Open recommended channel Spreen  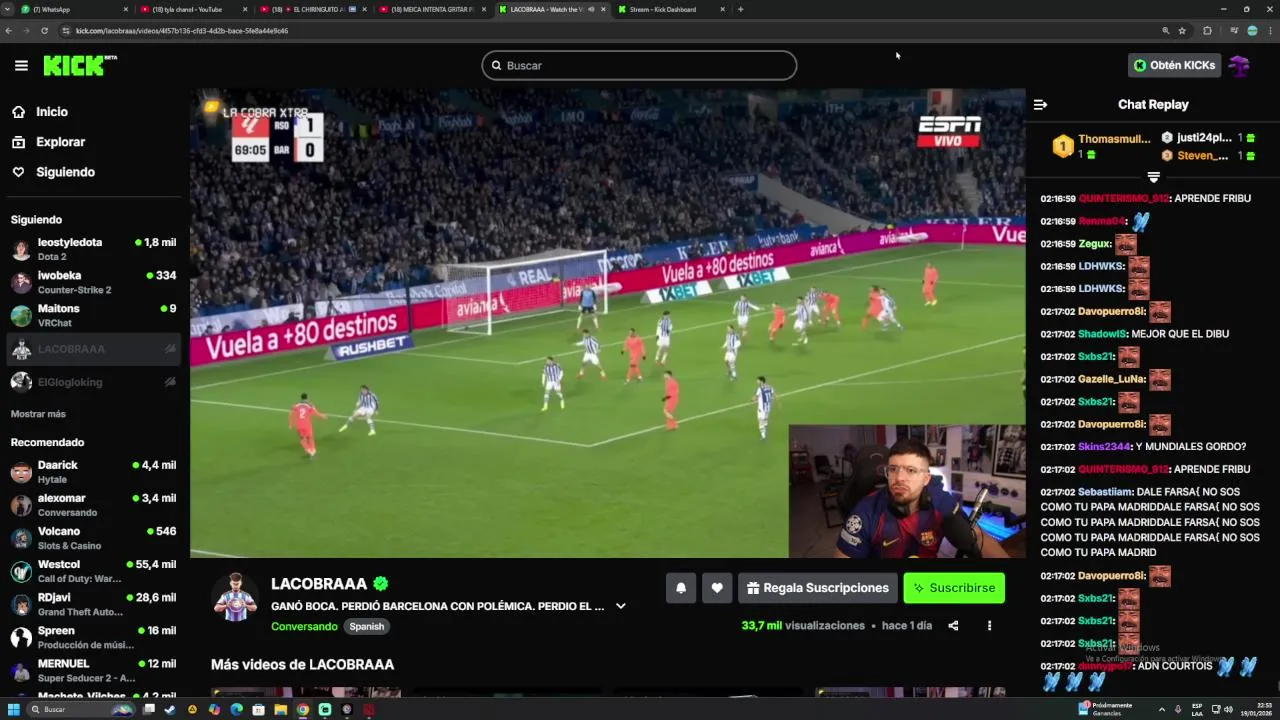[93, 637]
